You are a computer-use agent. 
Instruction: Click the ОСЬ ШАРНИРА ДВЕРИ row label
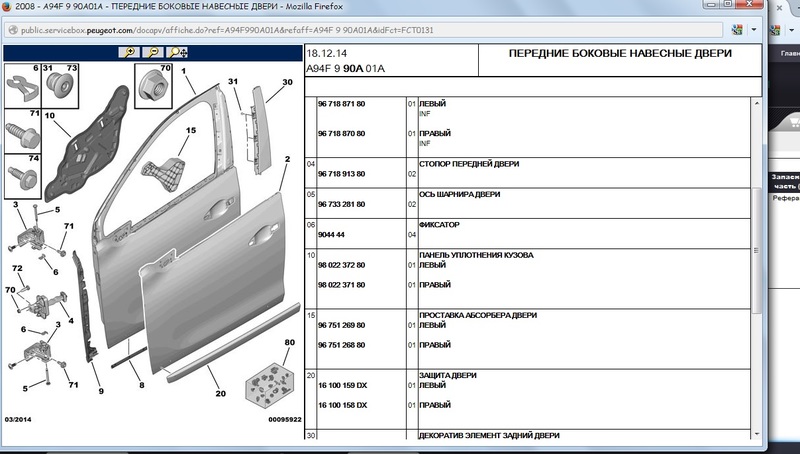[459, 194]
